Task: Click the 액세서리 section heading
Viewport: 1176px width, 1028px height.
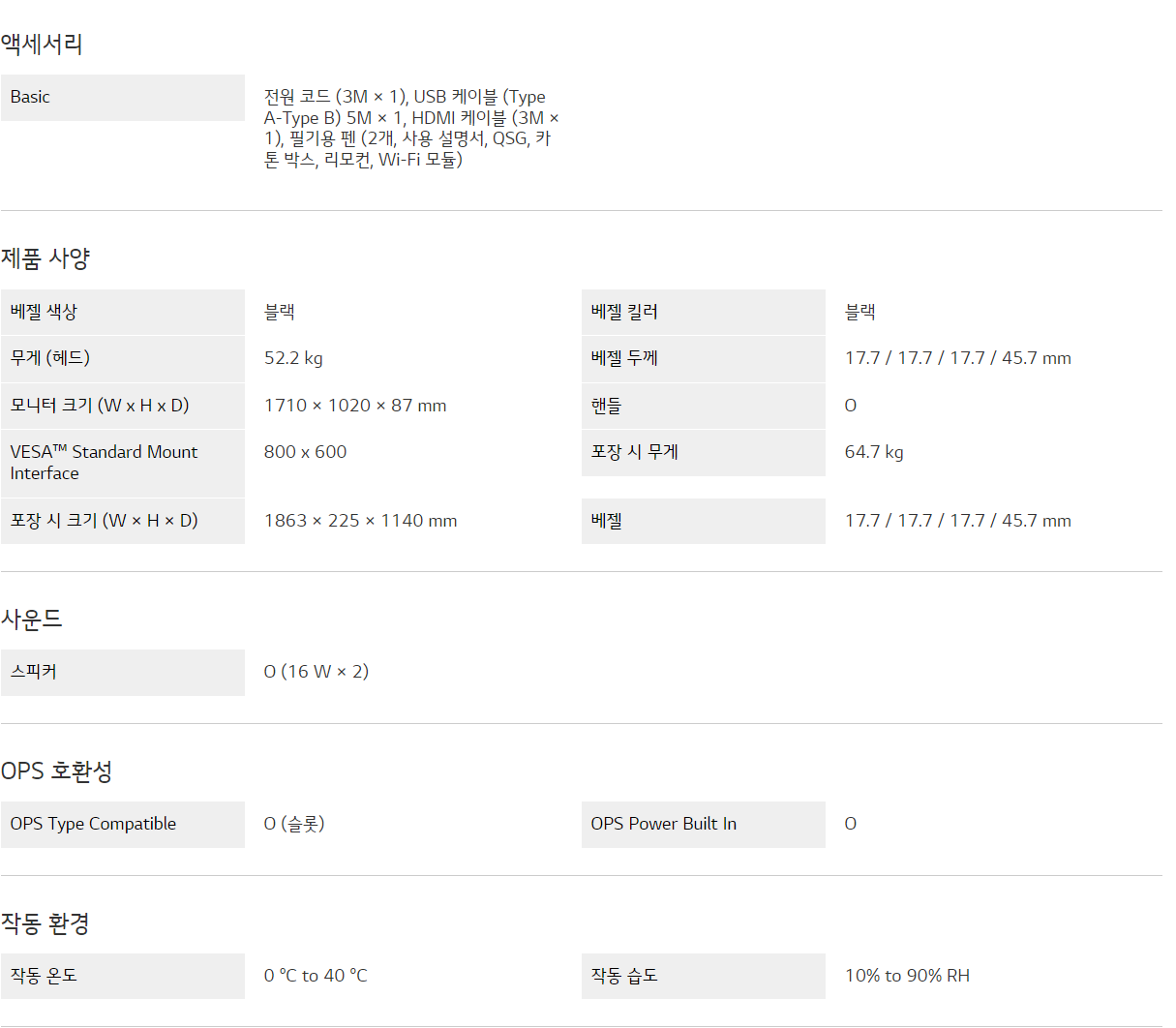Action: 42,45
